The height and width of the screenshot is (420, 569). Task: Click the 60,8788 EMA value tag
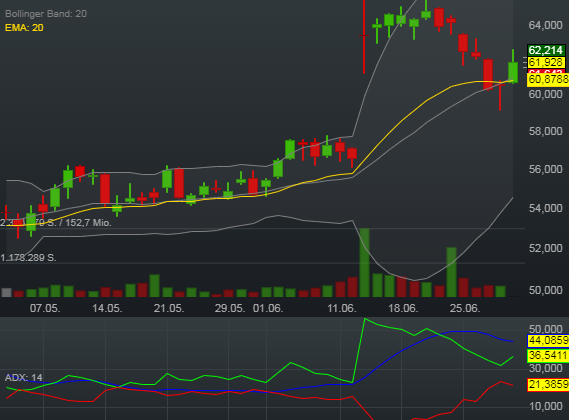point(548,79)
